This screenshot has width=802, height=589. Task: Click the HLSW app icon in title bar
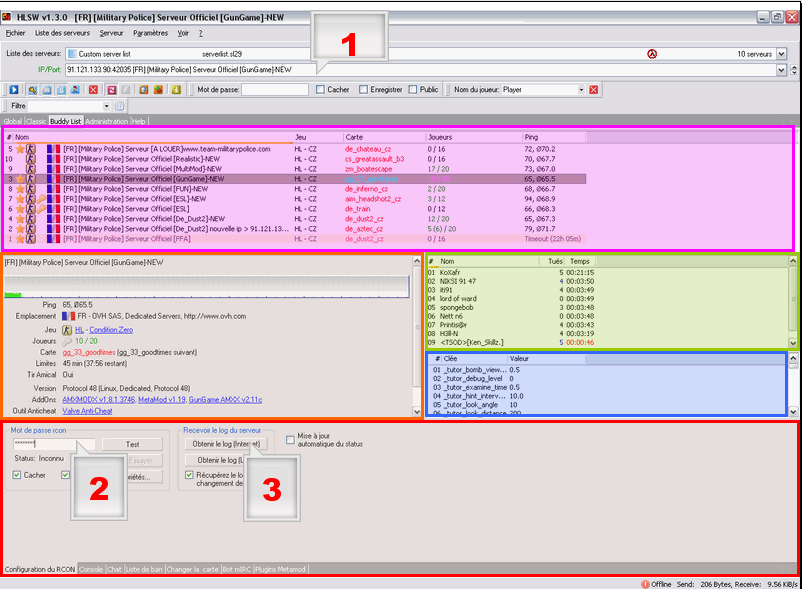coord(9,17)
